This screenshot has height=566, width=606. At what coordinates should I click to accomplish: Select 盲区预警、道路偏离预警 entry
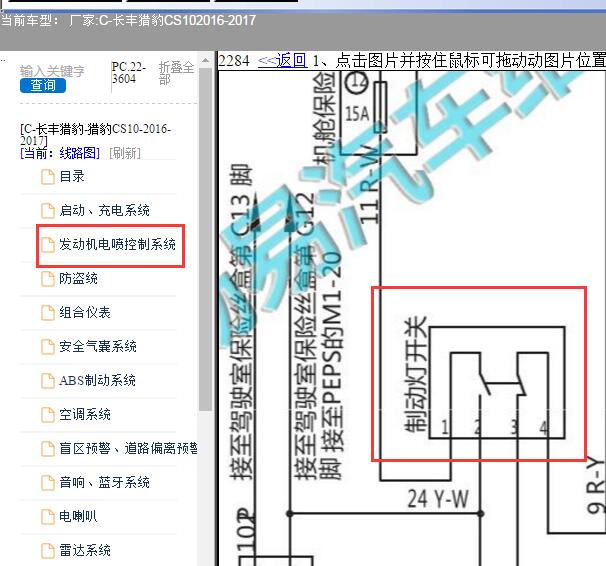pyautogui.click(x=128, y=449)
